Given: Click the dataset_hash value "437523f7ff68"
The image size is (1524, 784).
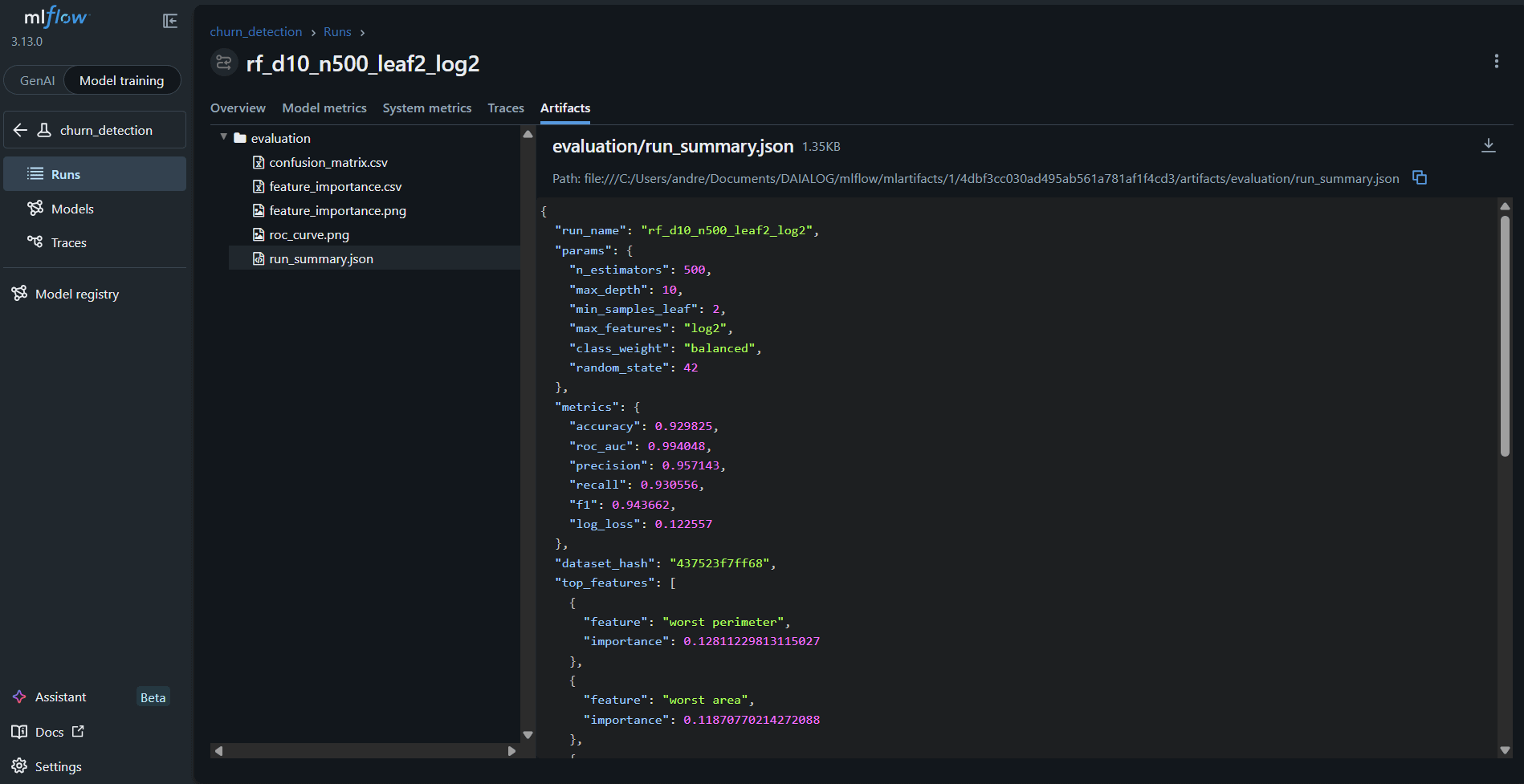Looking at the screenshot, I should [x=719, y=563].
